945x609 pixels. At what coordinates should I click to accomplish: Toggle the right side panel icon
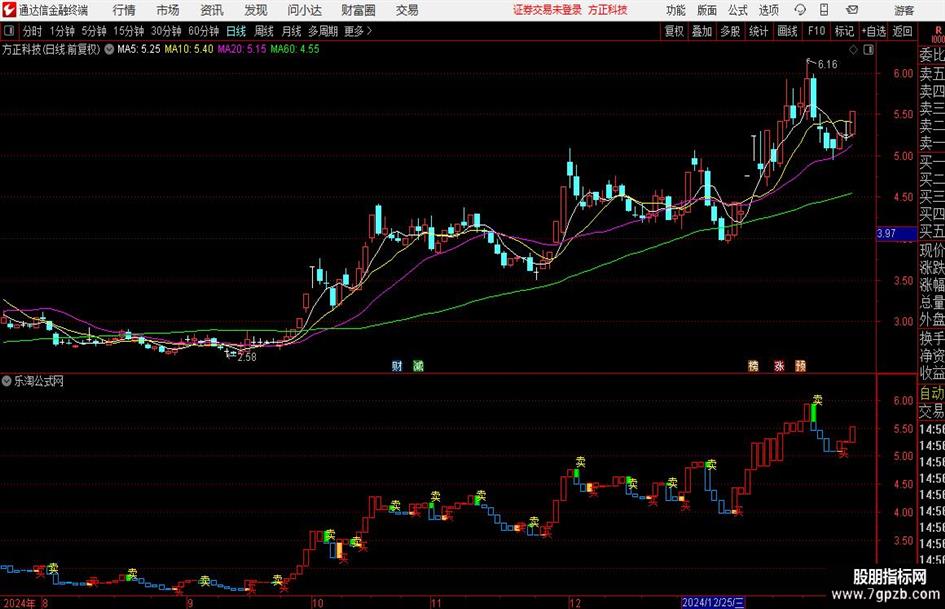868,50
